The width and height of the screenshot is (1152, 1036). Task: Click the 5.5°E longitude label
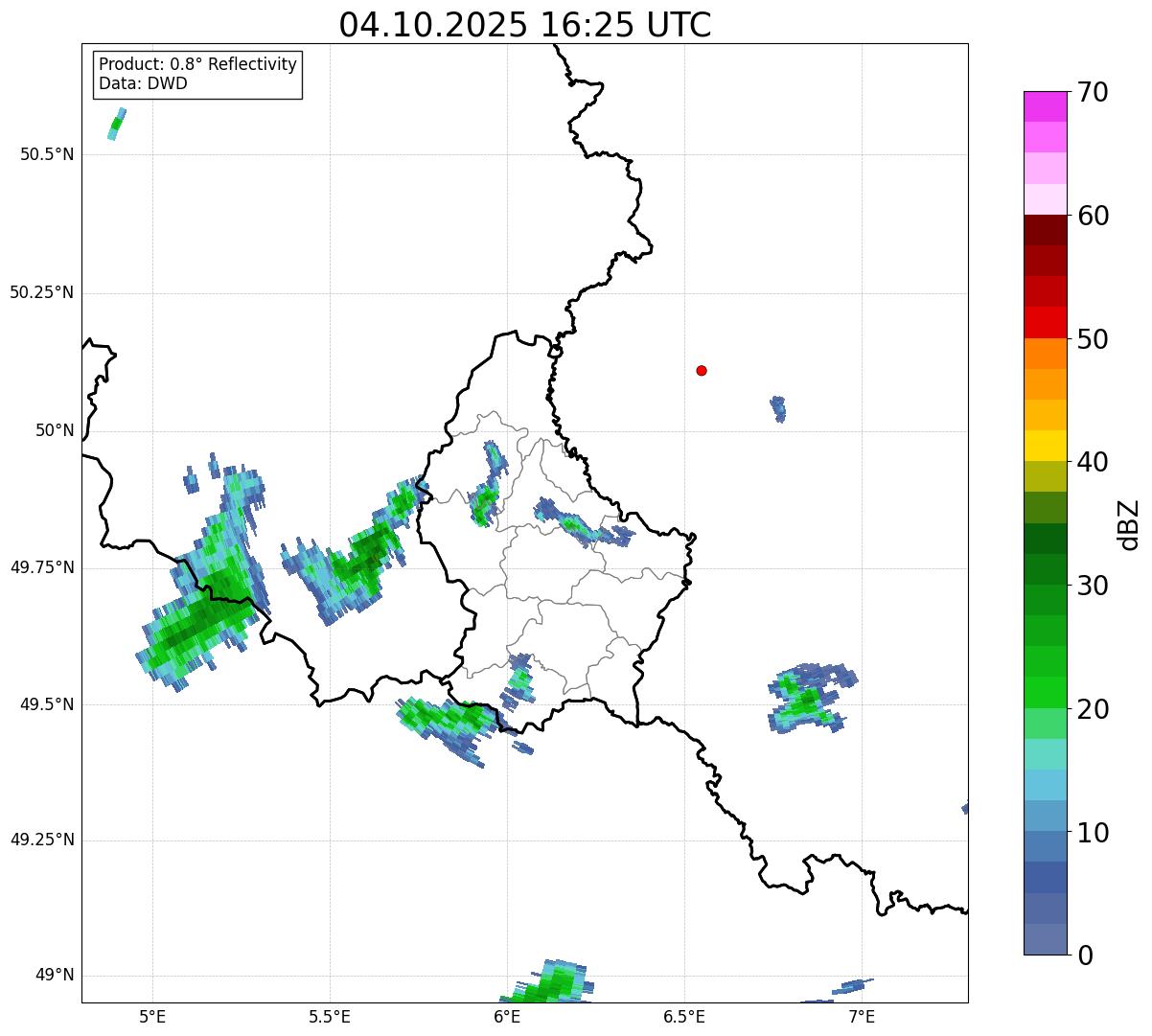[330, 1017]
